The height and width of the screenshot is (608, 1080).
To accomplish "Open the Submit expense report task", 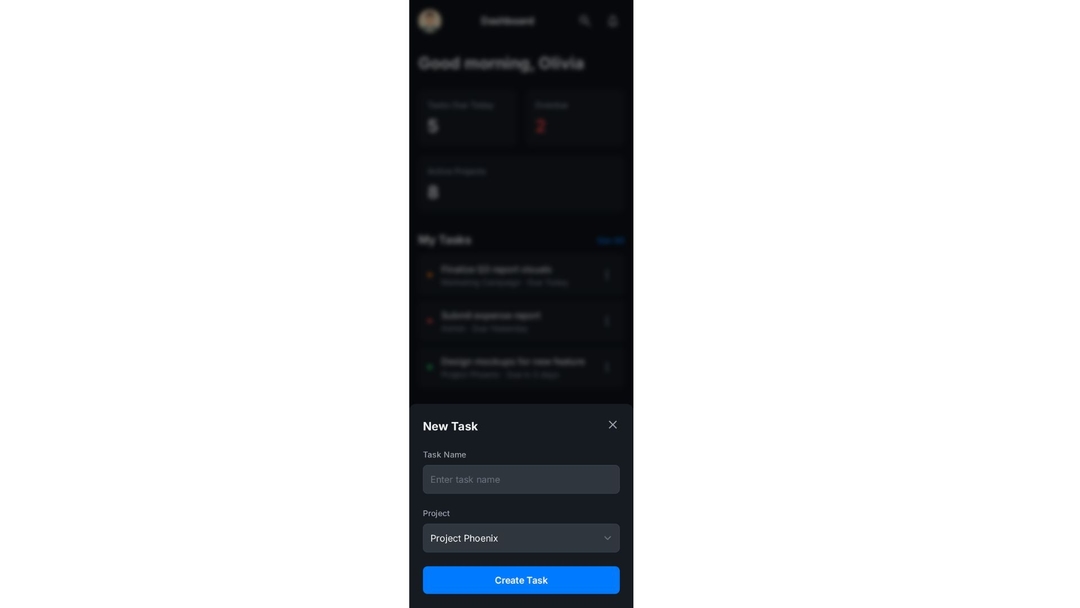I will (x=521, y=321).
